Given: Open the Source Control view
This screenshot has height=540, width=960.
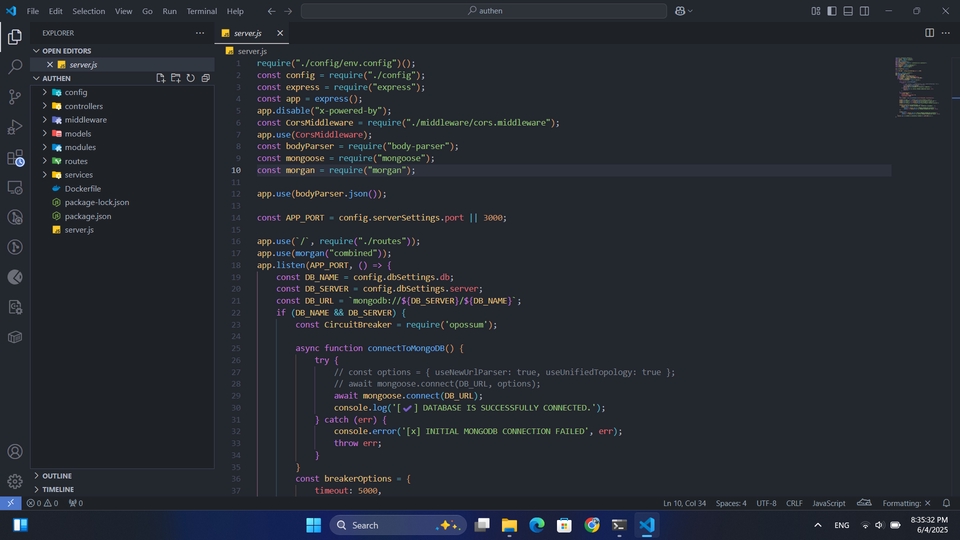Looking at the screenshot, I should pyautogui.click(x=15, y=97).
